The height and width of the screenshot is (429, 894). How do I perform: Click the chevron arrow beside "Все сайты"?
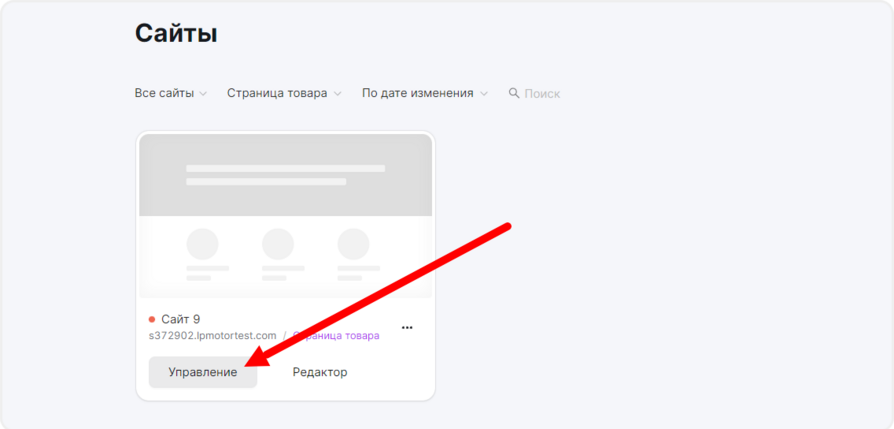click(x=203, y=94)
